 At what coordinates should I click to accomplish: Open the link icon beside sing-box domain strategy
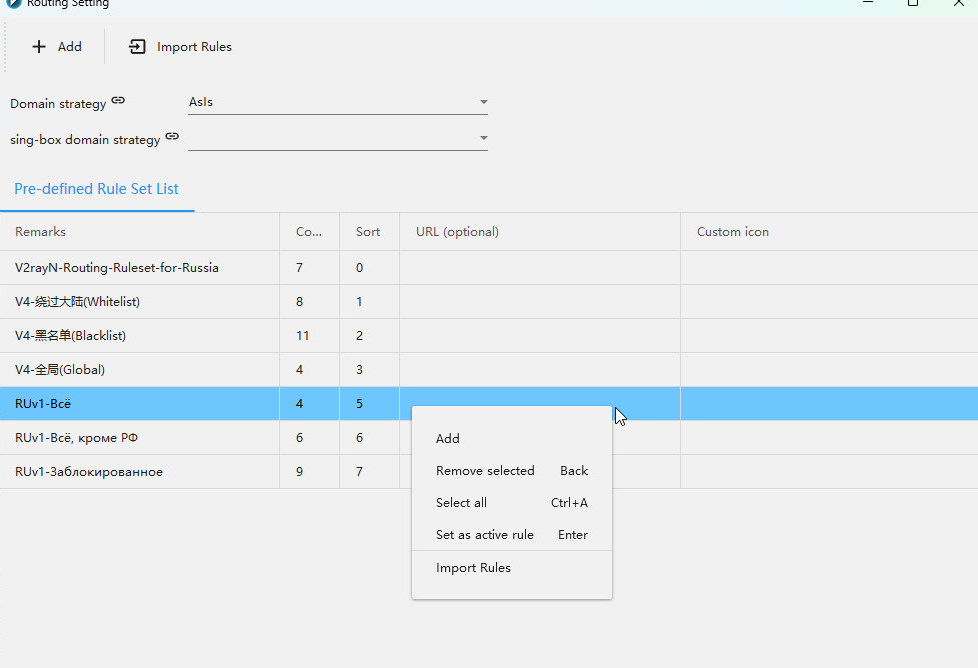(x=172, y=136)
